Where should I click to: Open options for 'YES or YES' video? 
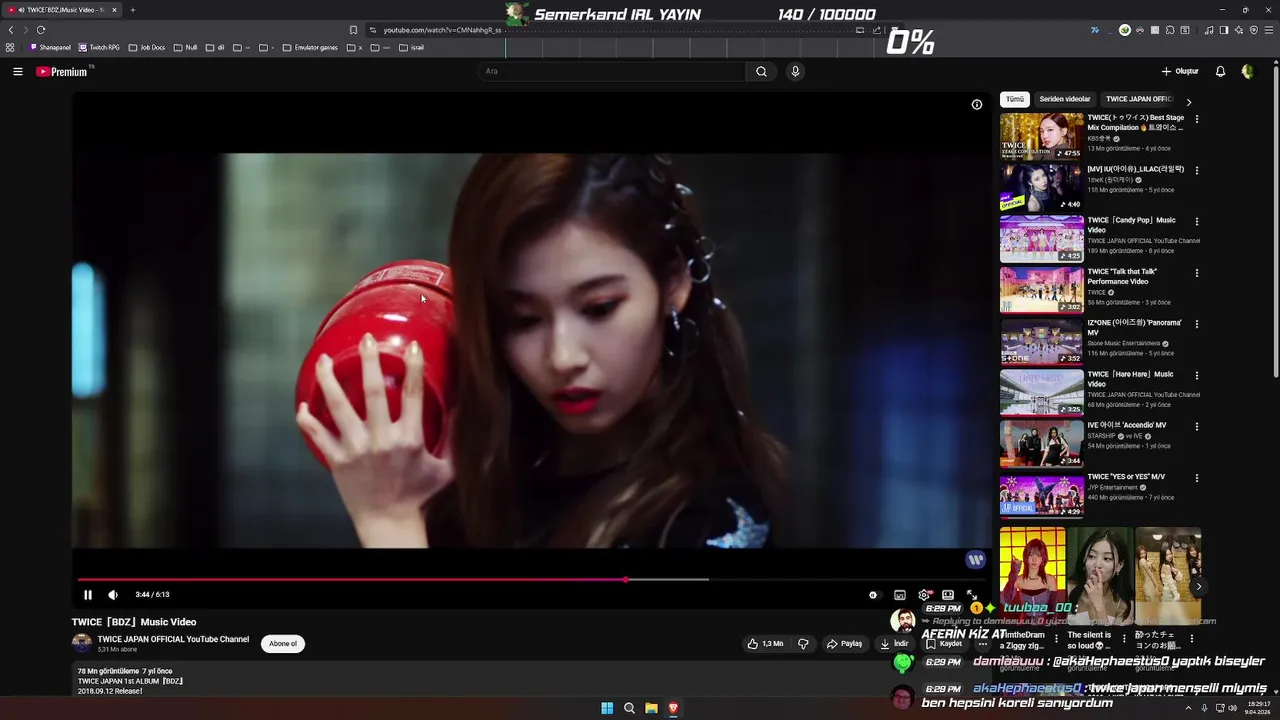pos(1197,478)
